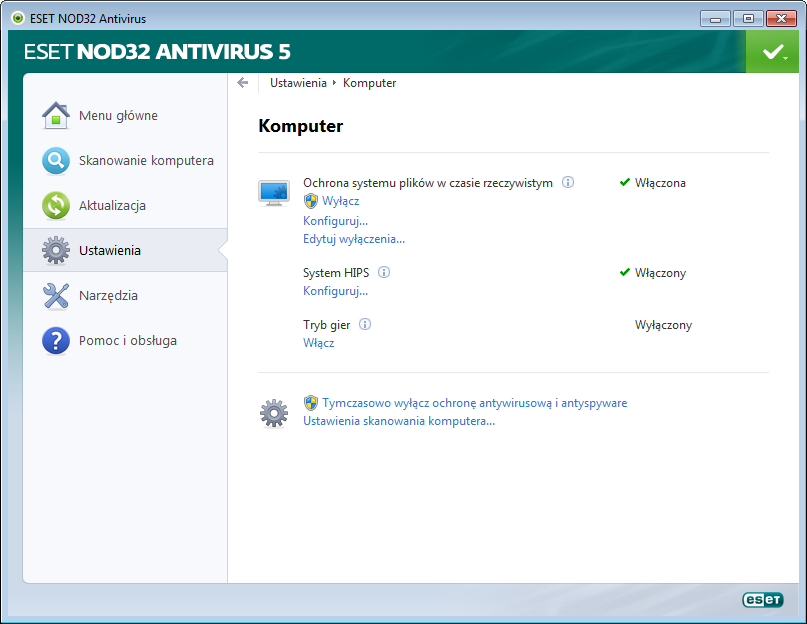The image size is (807, 624).
Task: Click the monitor icon beside Ochrona systemu plików
Action: point(274,193)
